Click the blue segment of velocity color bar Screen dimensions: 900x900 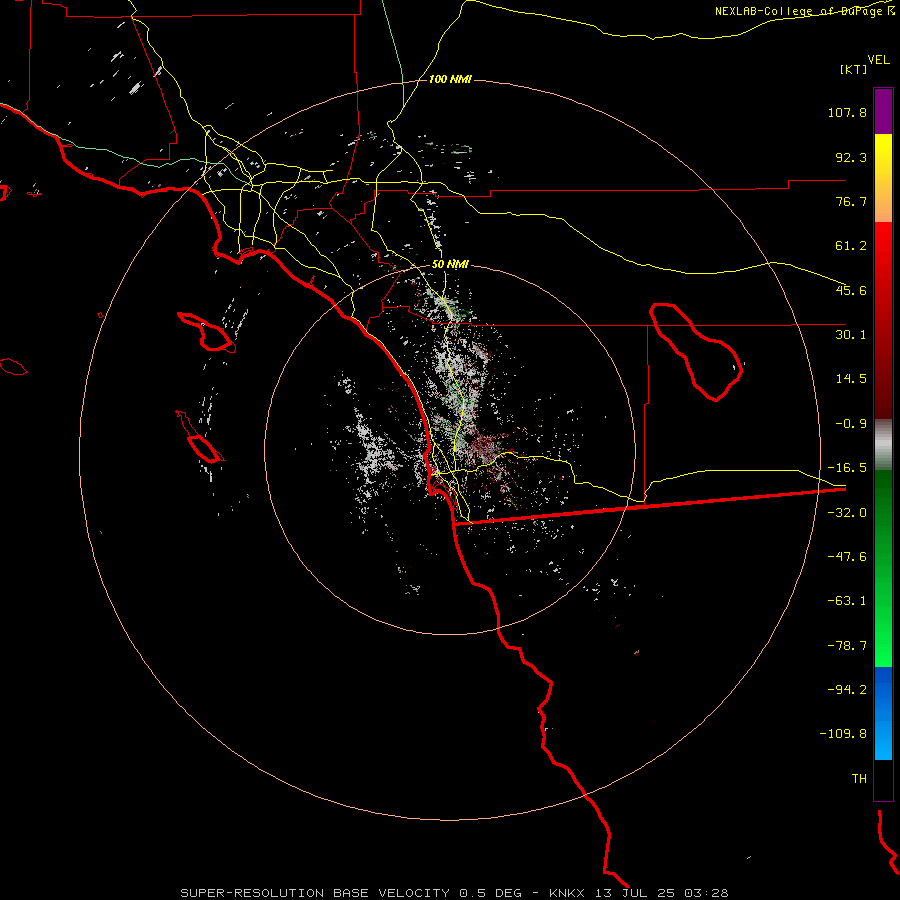tap(883, 713)
